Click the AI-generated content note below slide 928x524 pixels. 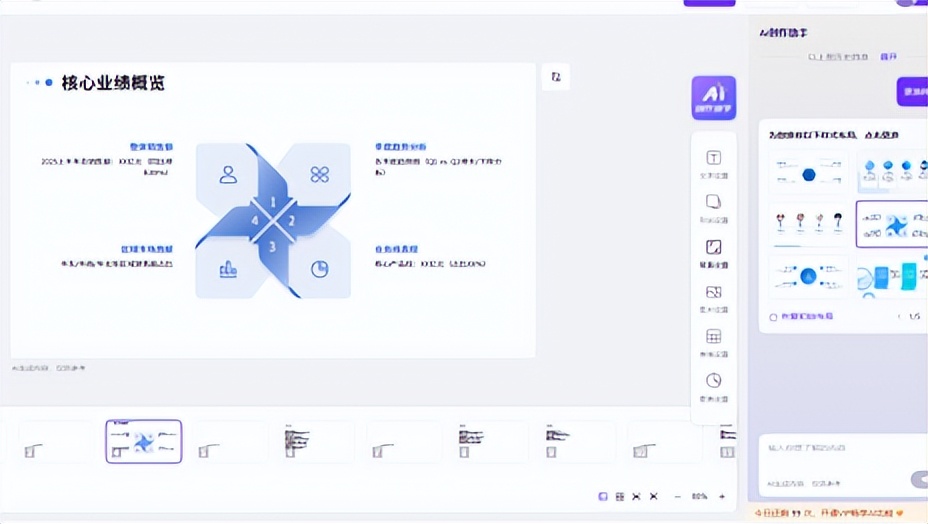tap(49, 368)
